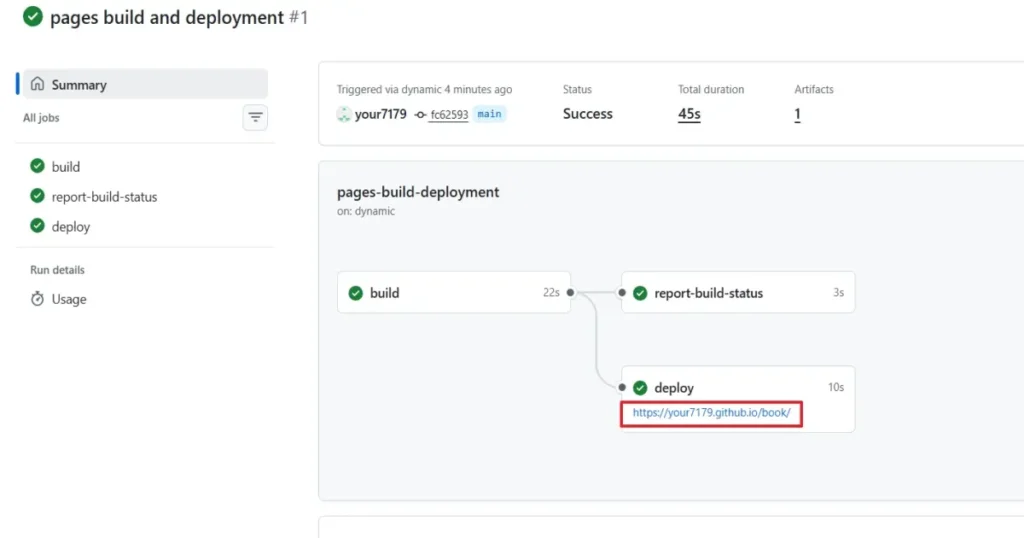Click the 'All jobs' label
This screenshot has height=538, width=1024.
pyautogui.click(x=41, y=118)
